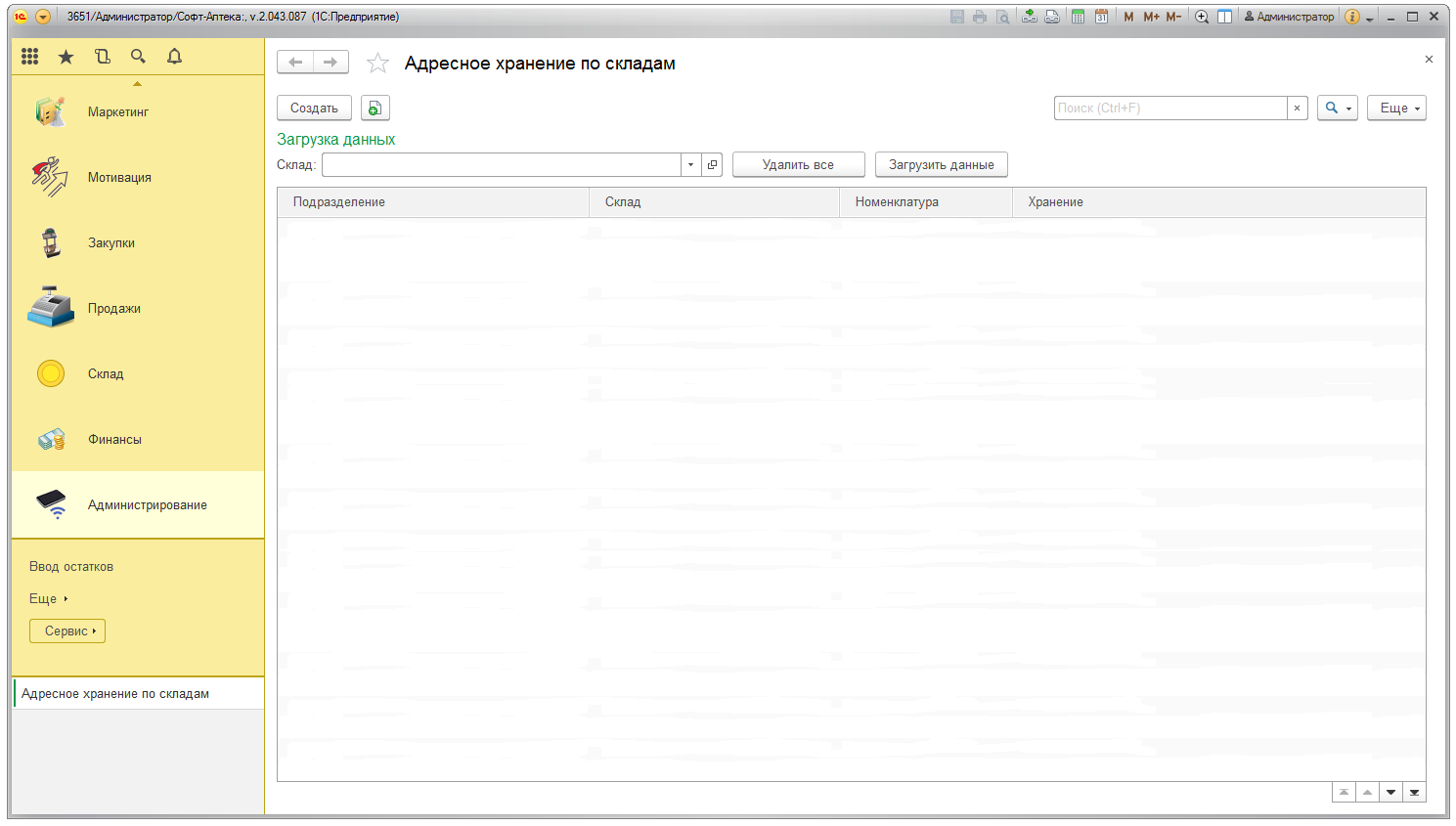Select the Финансы section
1456x826 pixels.
[x=114, y=440]
